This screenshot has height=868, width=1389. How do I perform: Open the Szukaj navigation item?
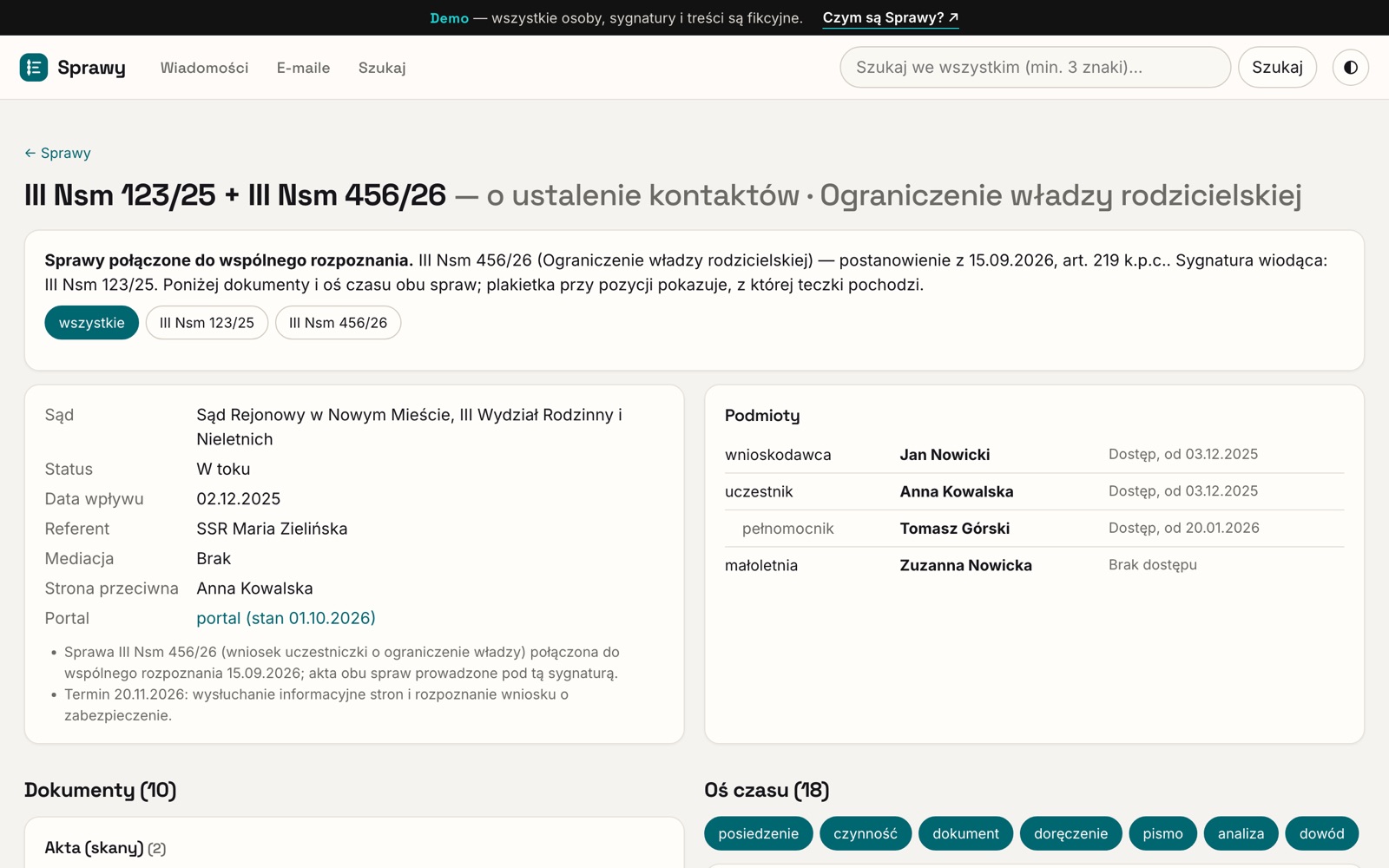pyautogui.click(x=382, y=68)
